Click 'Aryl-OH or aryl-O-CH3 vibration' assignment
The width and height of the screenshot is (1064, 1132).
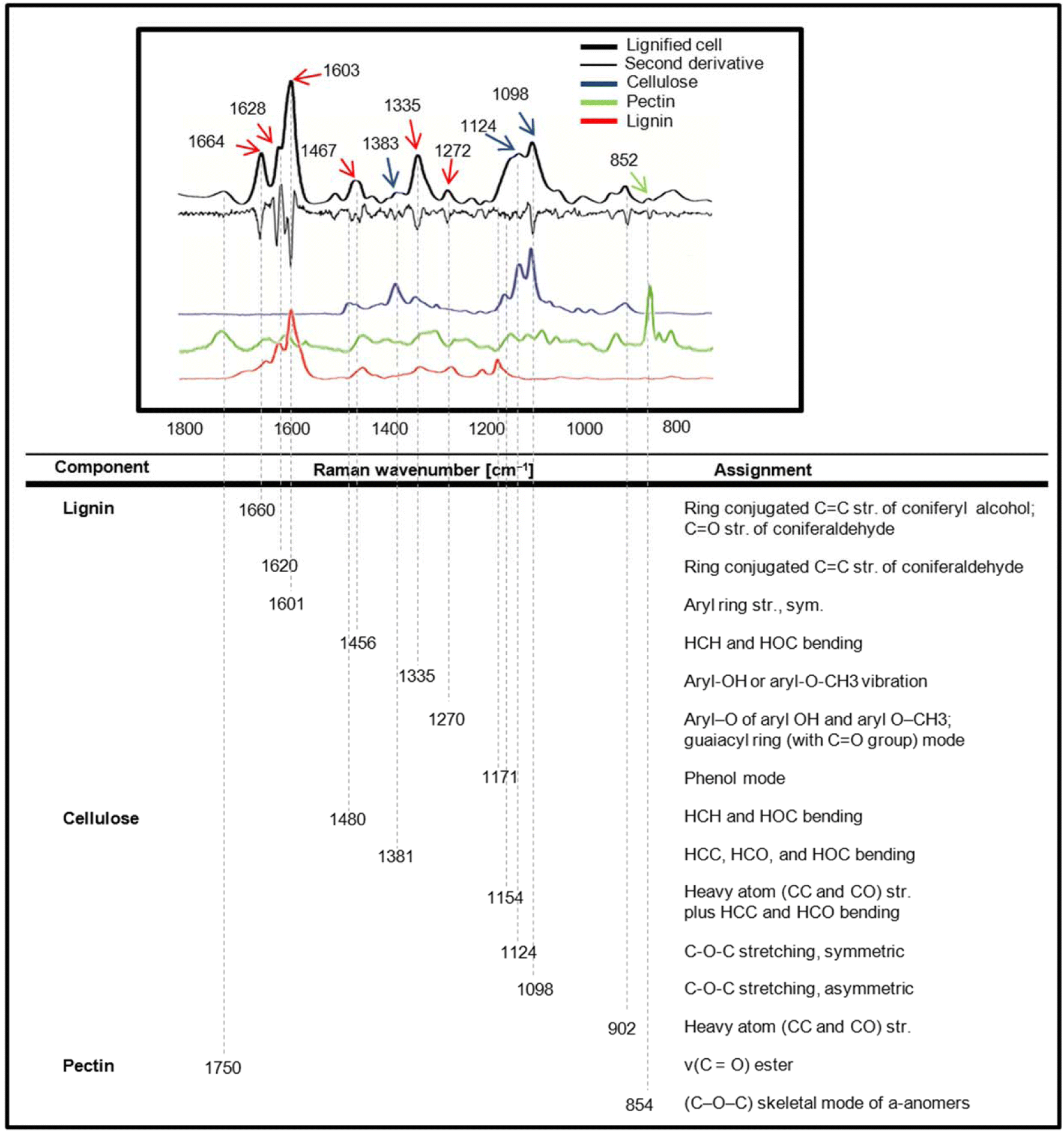[805, 682]
